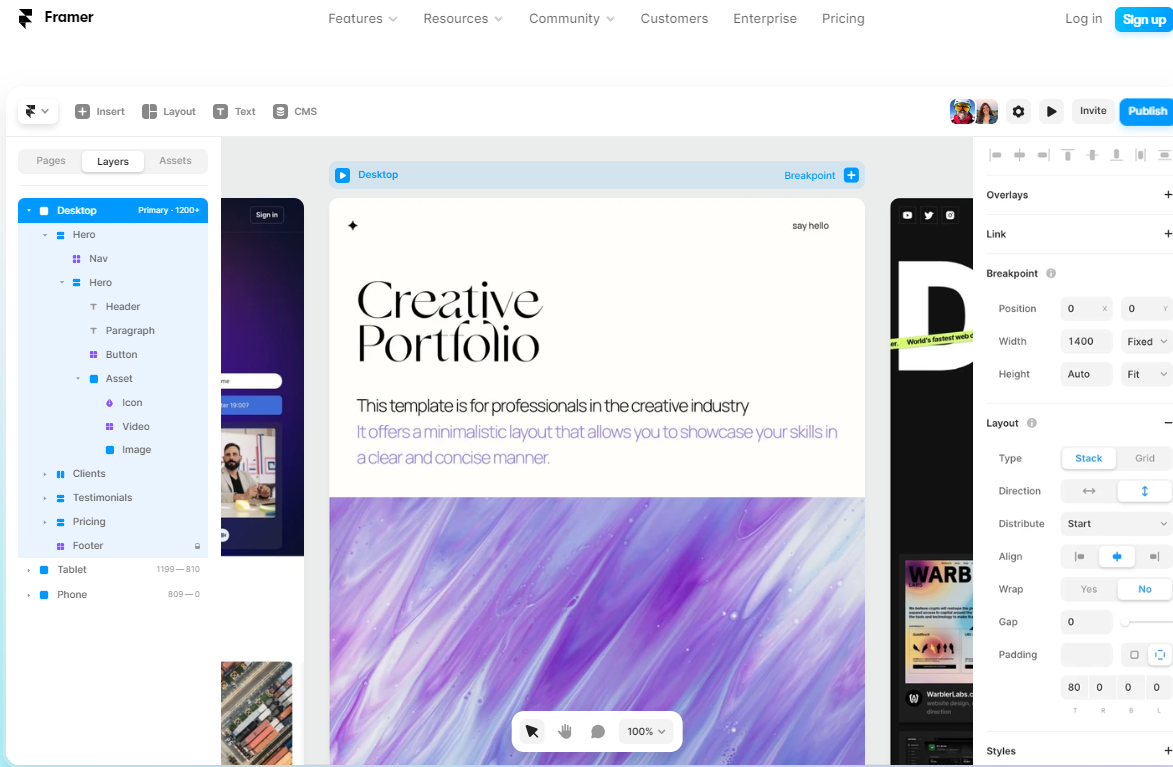Align top edges icon
1173x767 pixels.
click(x=1068, y=155)
